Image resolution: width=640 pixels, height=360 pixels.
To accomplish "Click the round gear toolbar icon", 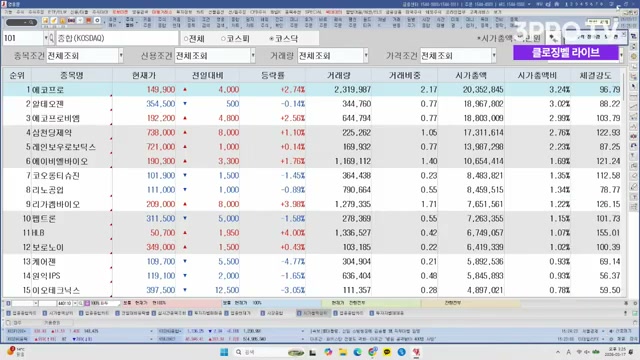I will pos(98,20).
